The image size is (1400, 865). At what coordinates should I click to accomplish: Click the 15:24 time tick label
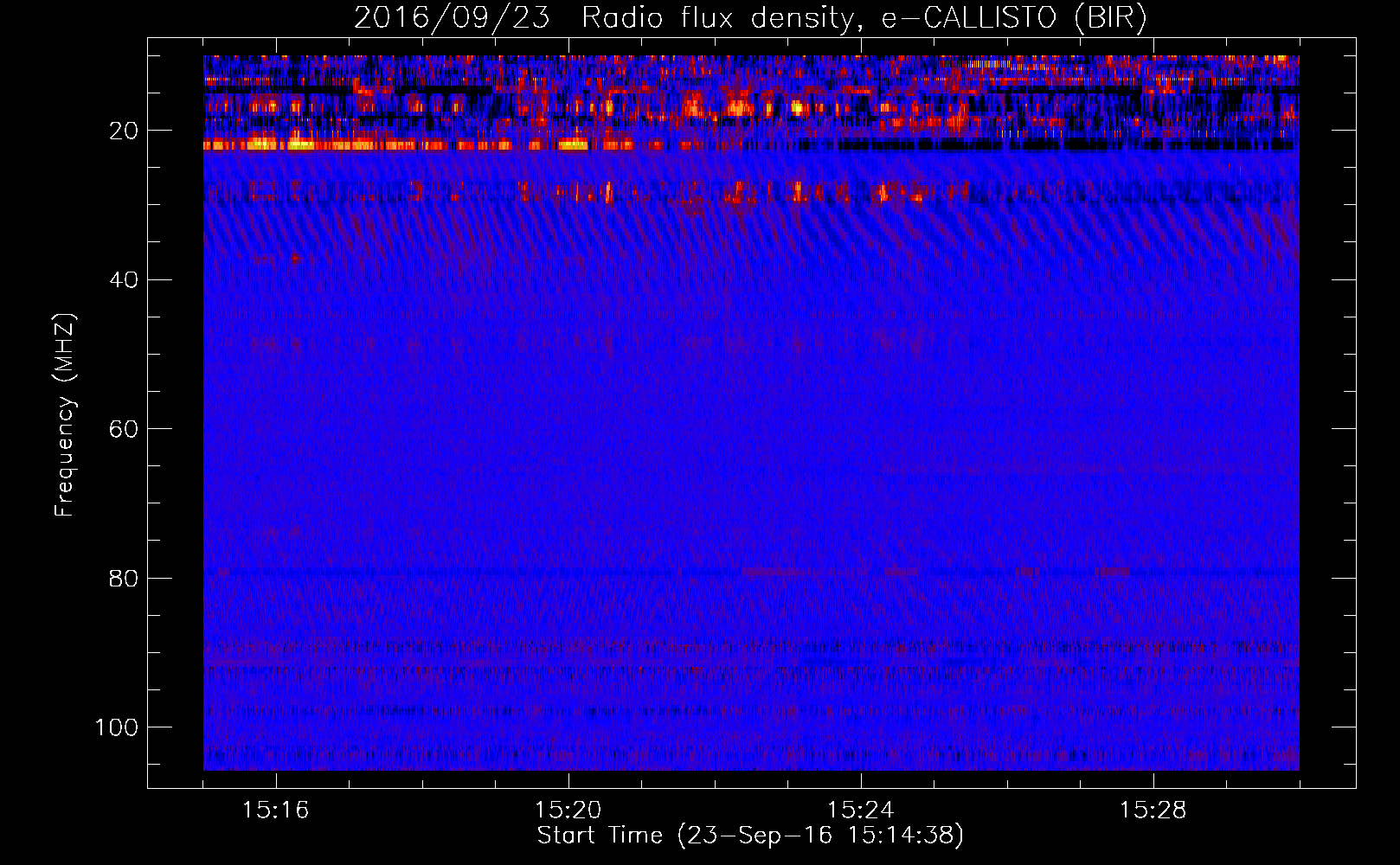tap(861, 811)
